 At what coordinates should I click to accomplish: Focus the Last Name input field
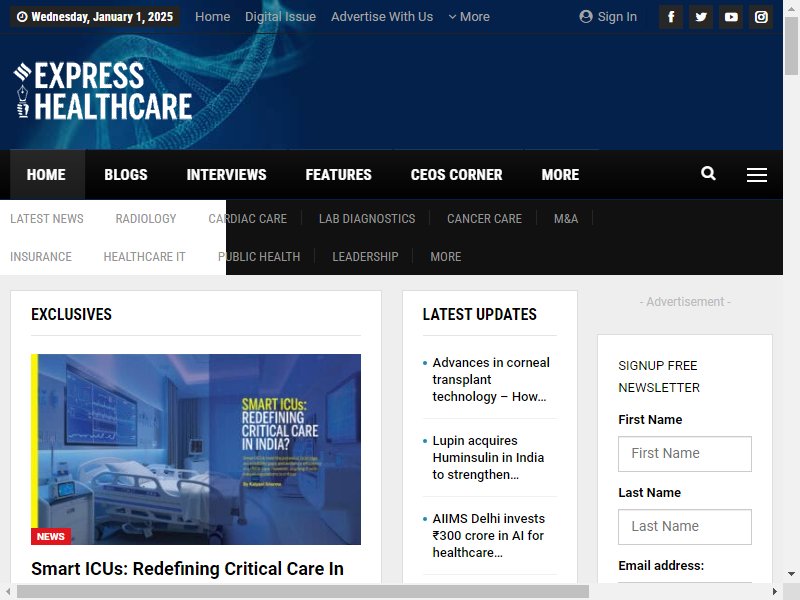[x=685, y=527]
